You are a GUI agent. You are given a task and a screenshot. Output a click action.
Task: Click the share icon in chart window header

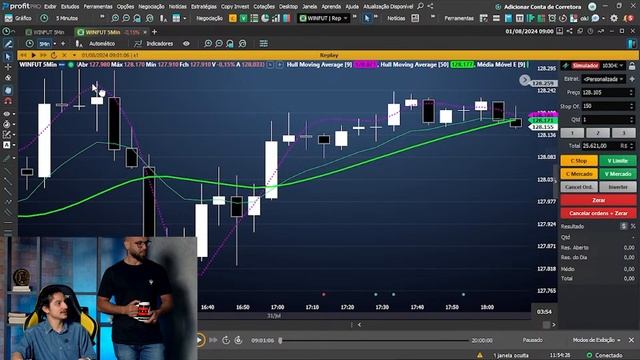[569, 31]
